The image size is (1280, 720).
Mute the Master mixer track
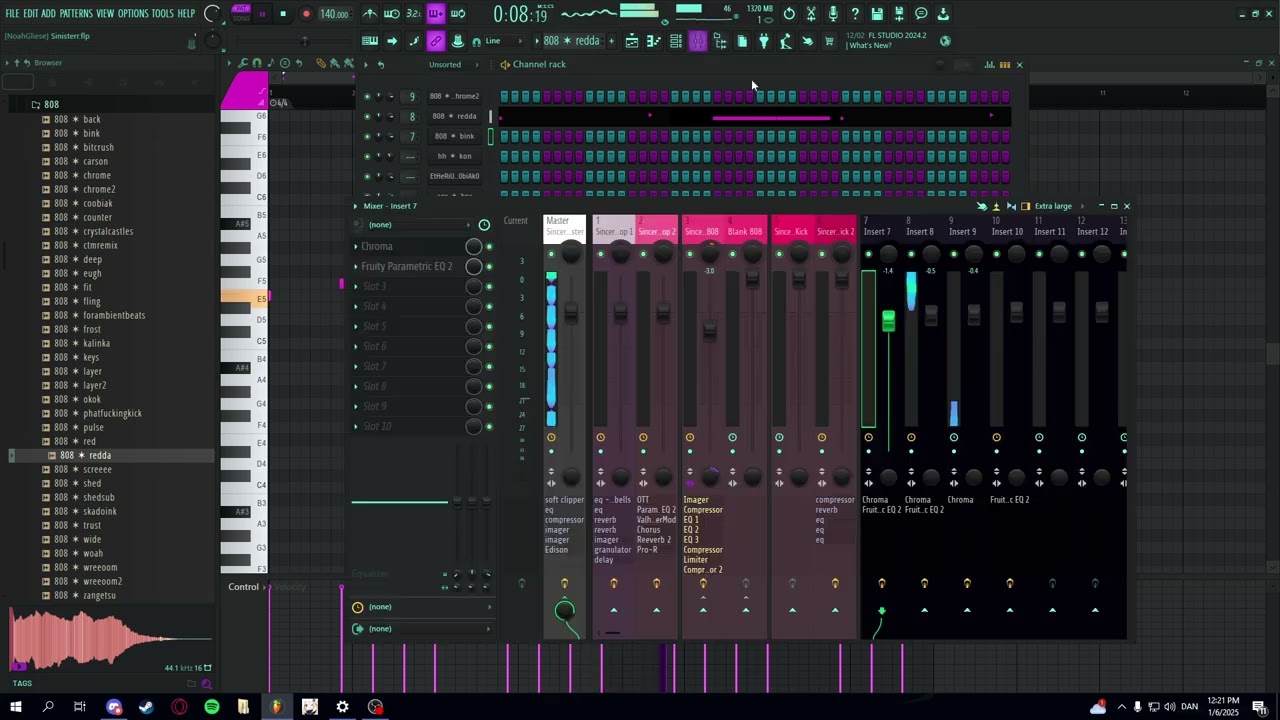[x=551, y=254]
